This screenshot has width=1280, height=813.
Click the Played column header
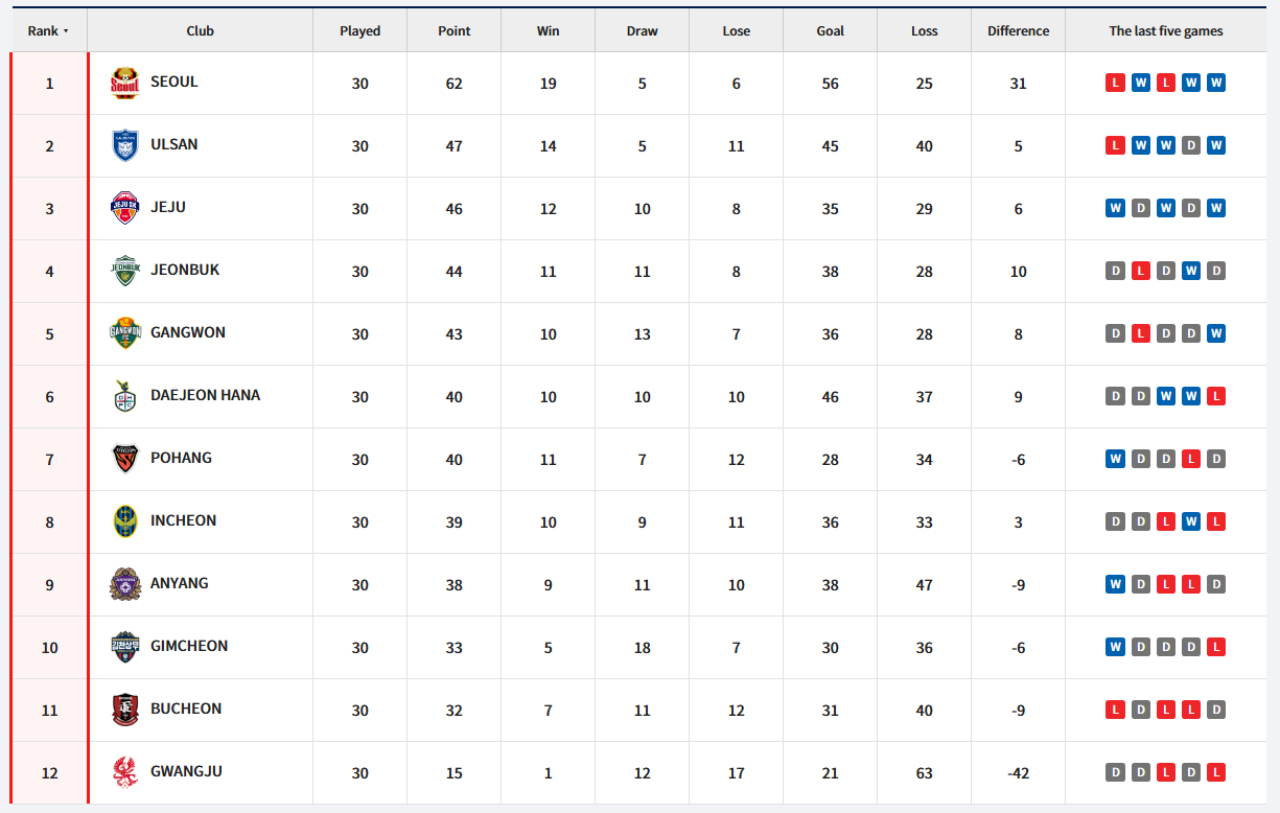[x=360, y=31]
